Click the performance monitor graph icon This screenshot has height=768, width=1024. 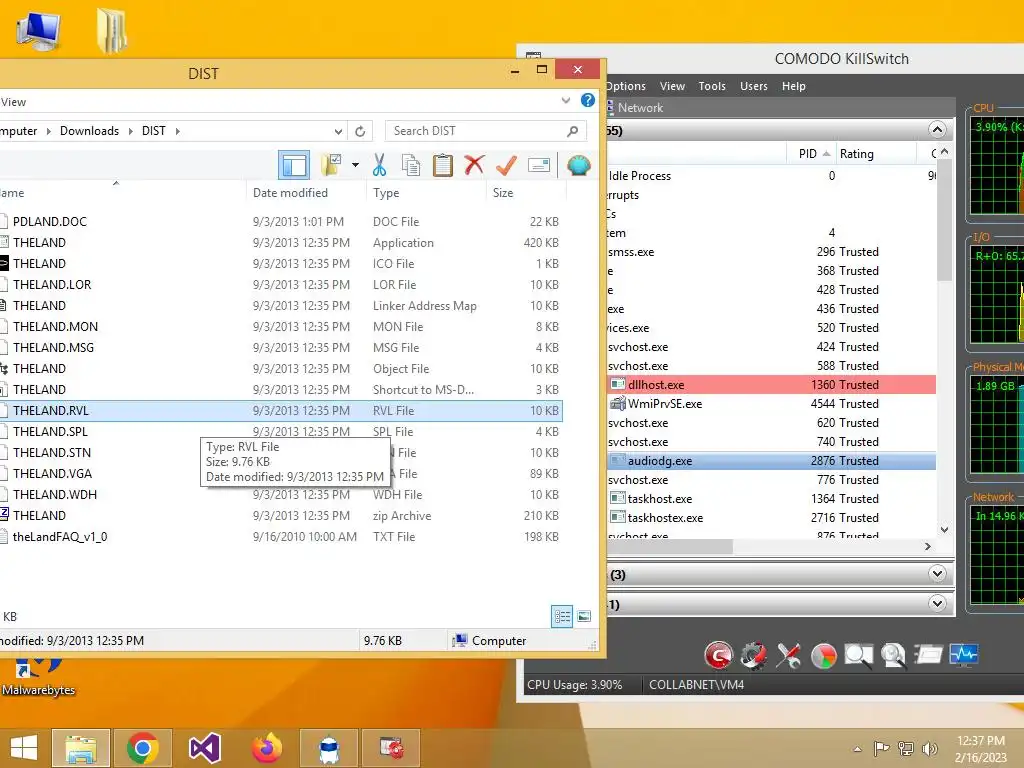tap(964, 654)
